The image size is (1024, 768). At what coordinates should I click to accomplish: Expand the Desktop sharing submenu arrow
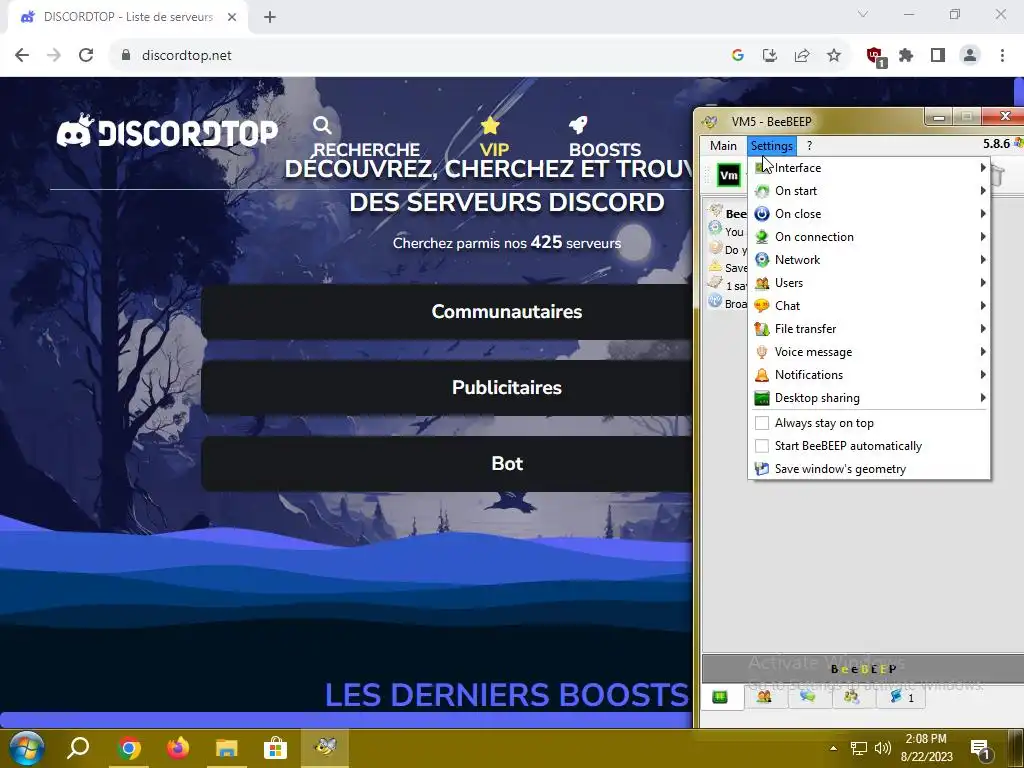982,398
